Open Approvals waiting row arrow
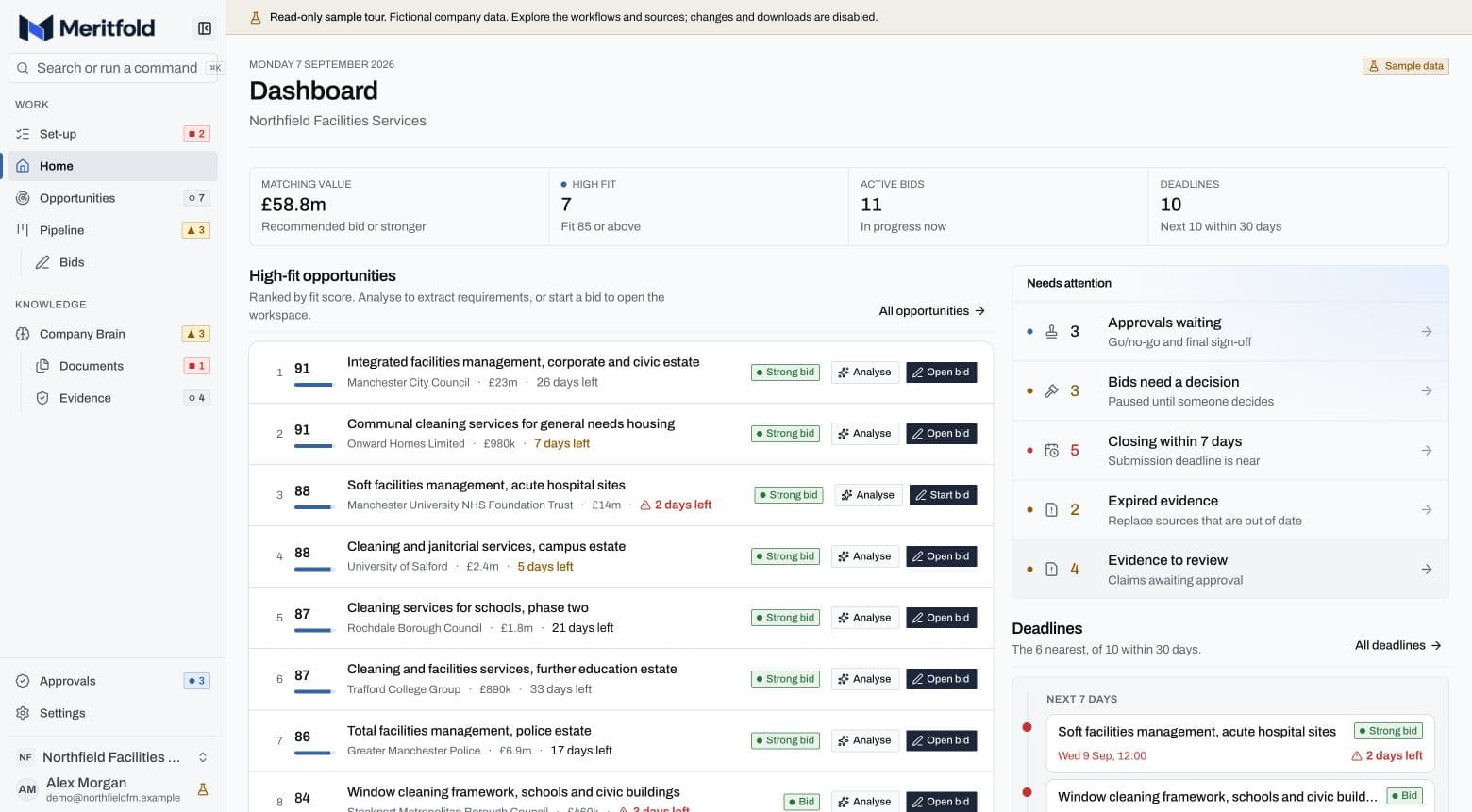Screen dimensions: 1472x812 1427,332
